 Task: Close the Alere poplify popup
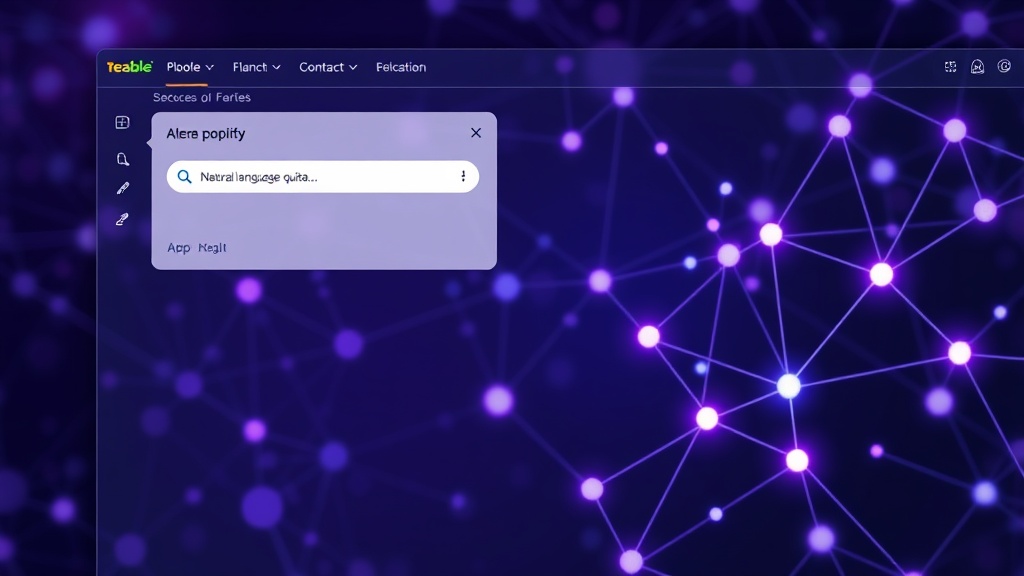[475, 133]
